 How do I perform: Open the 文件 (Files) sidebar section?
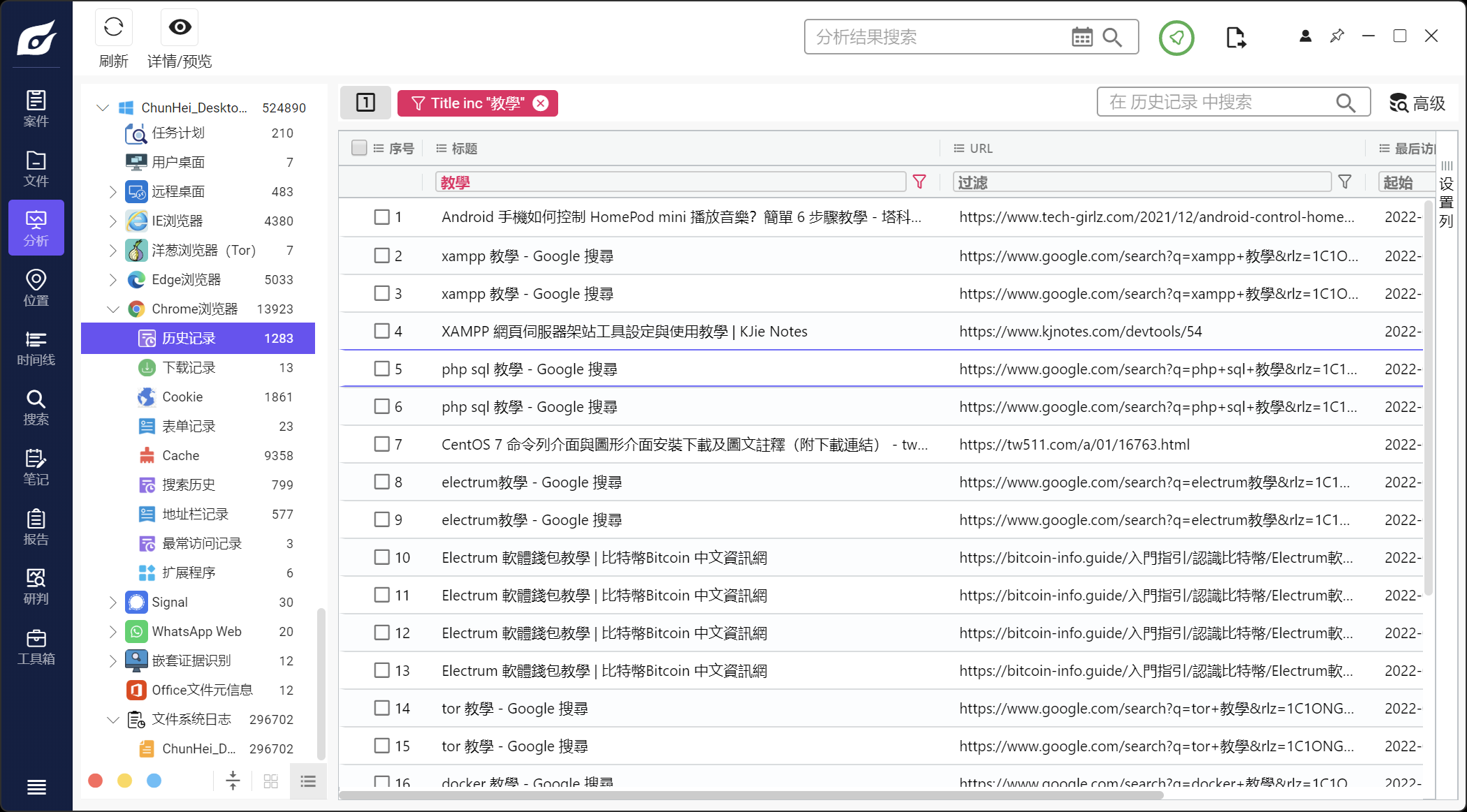36,168
